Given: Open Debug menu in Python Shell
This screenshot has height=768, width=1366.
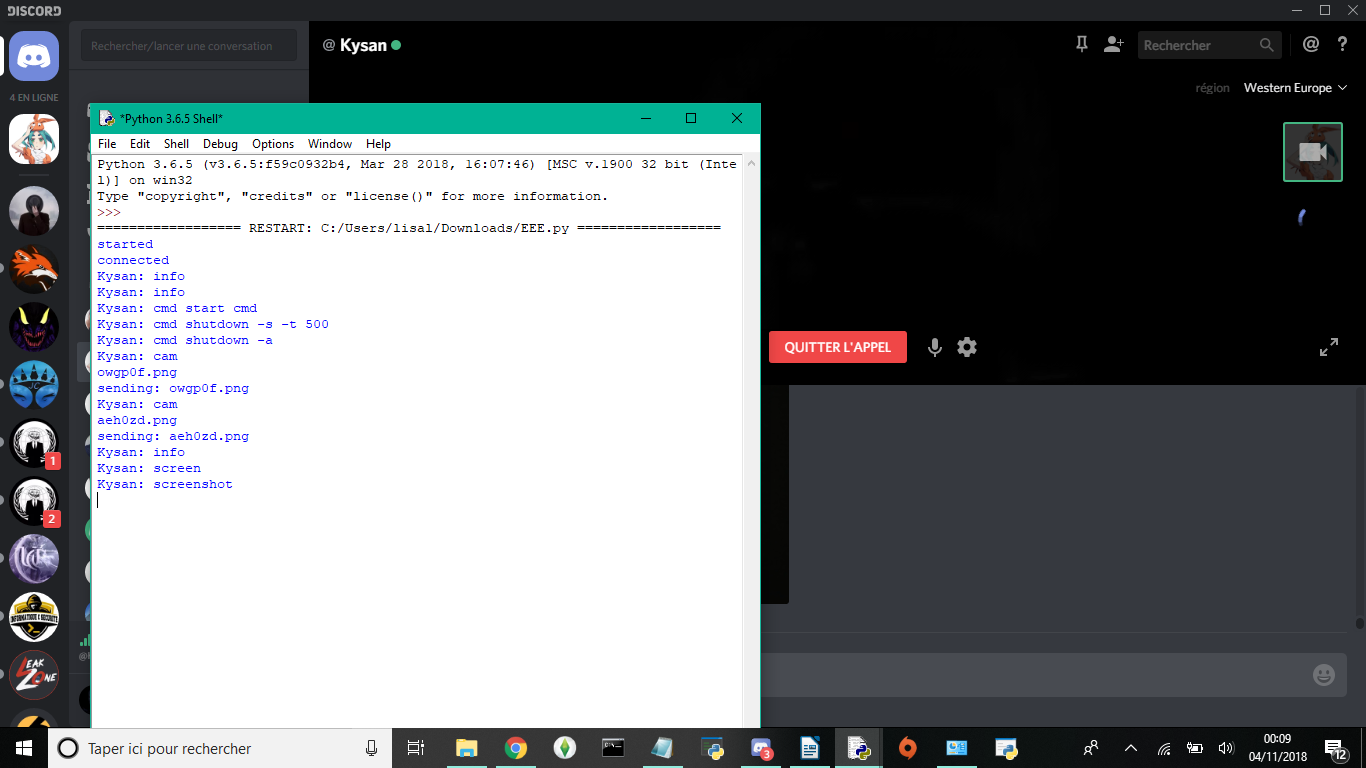Looking at the screenshot, I should click(220, 144).
